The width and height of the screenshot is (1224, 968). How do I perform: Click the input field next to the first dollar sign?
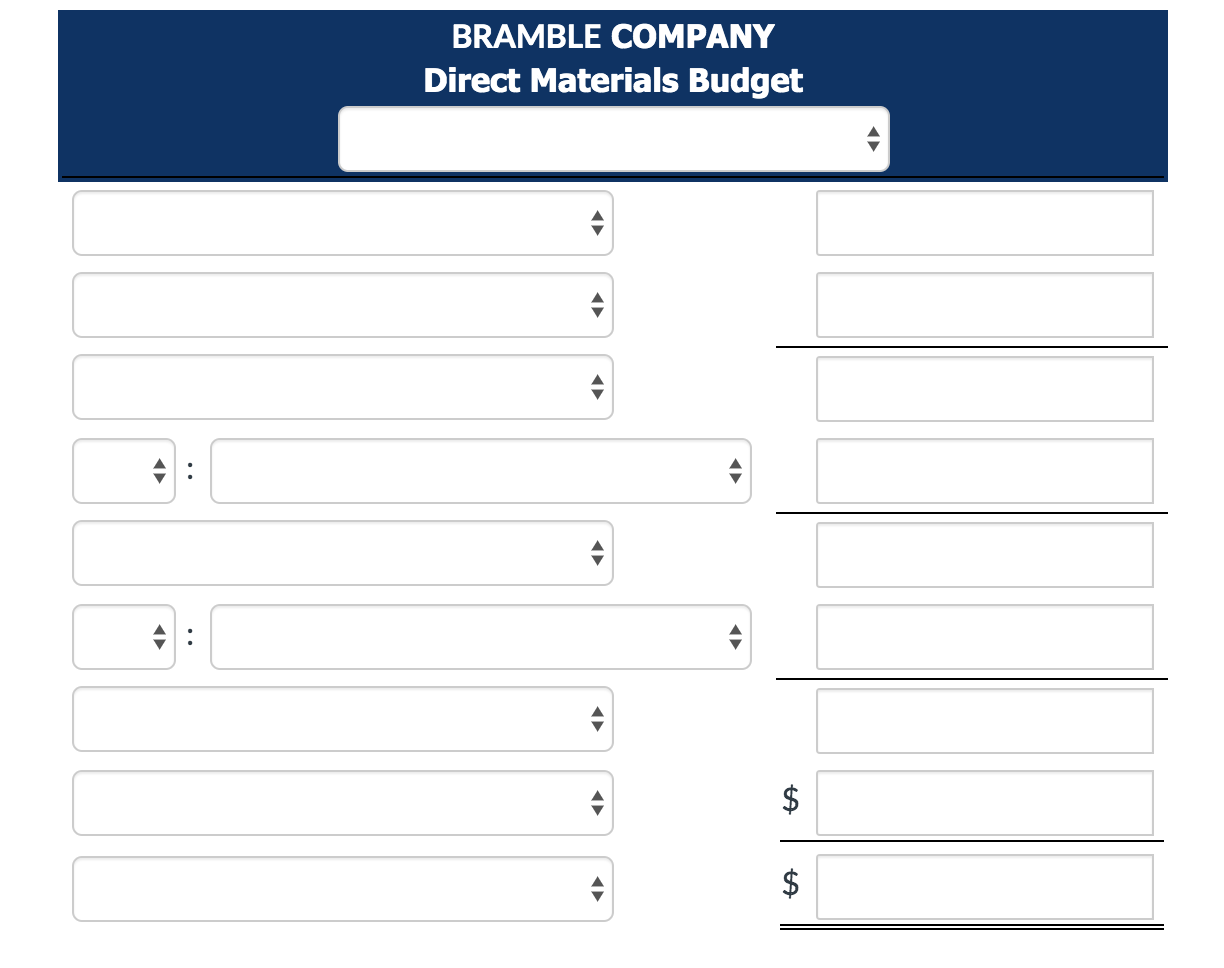pyautogui.click(x=985, y=803)
